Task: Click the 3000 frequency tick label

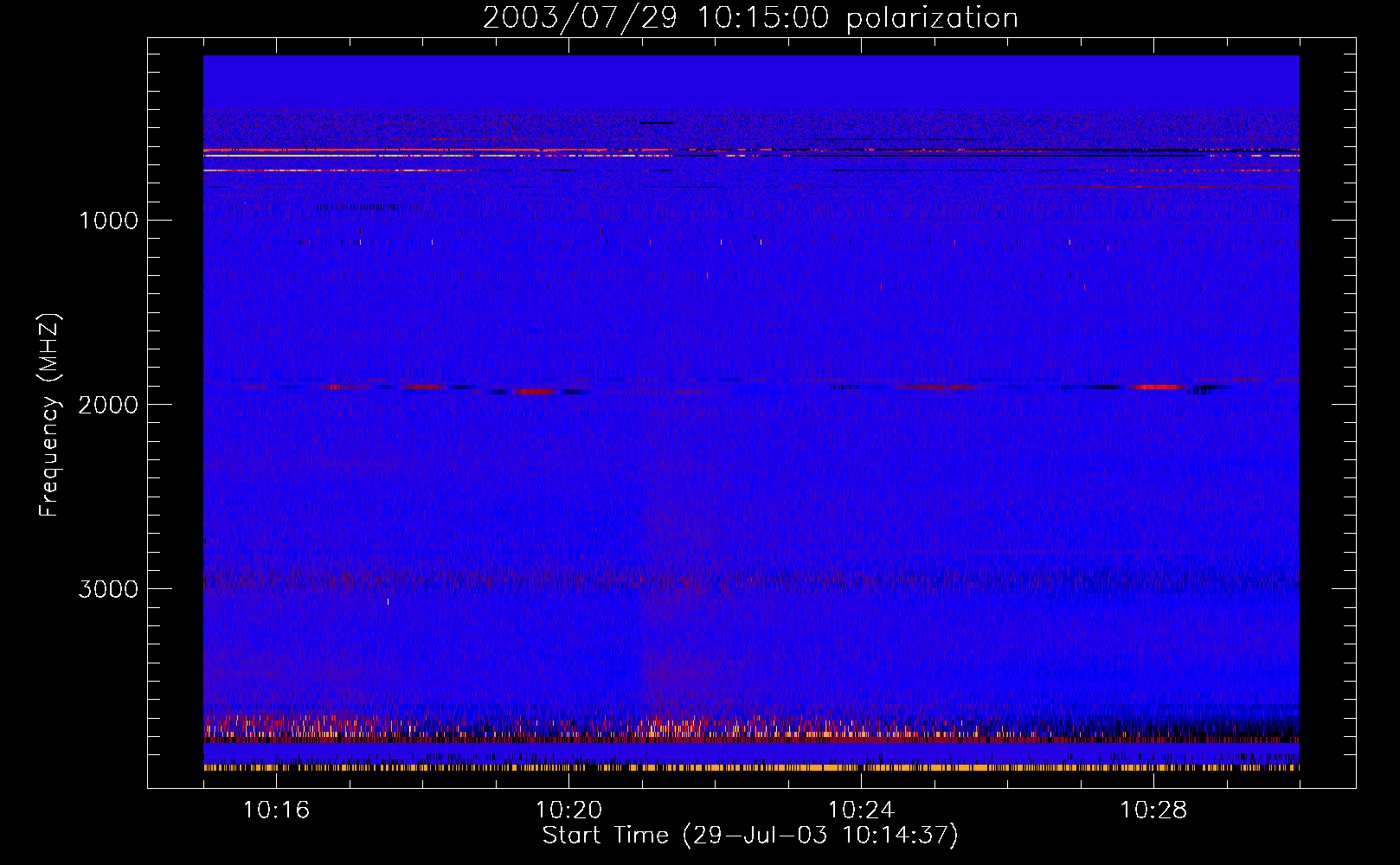Action: [108, 589]
